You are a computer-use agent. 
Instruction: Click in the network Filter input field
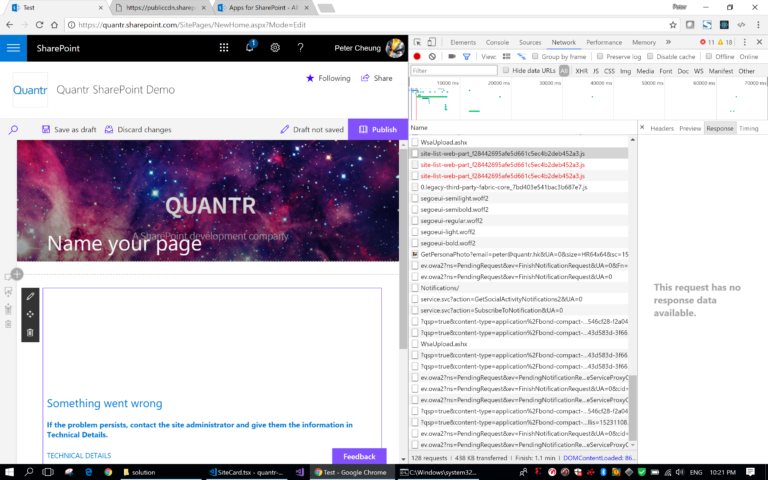pyautogui.click(x=454, y=71)
